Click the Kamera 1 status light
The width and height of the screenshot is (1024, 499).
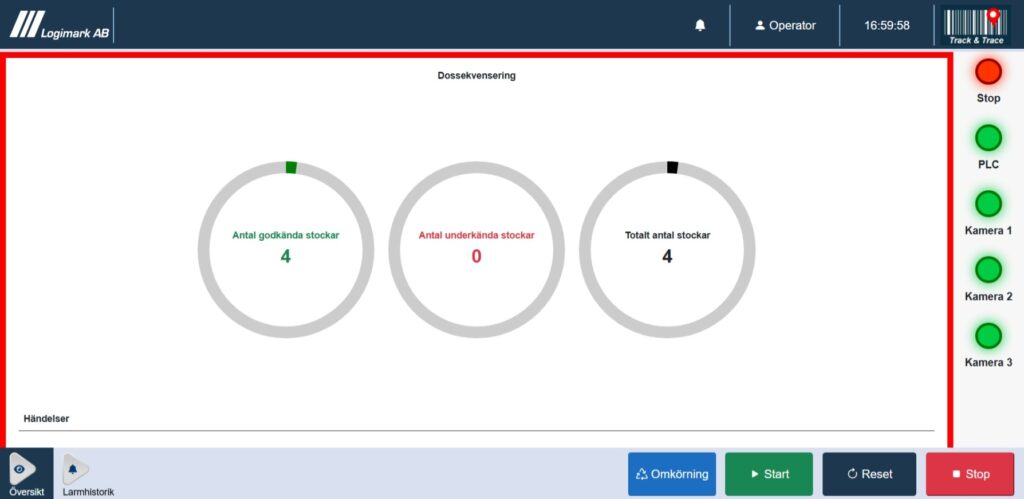988,204
